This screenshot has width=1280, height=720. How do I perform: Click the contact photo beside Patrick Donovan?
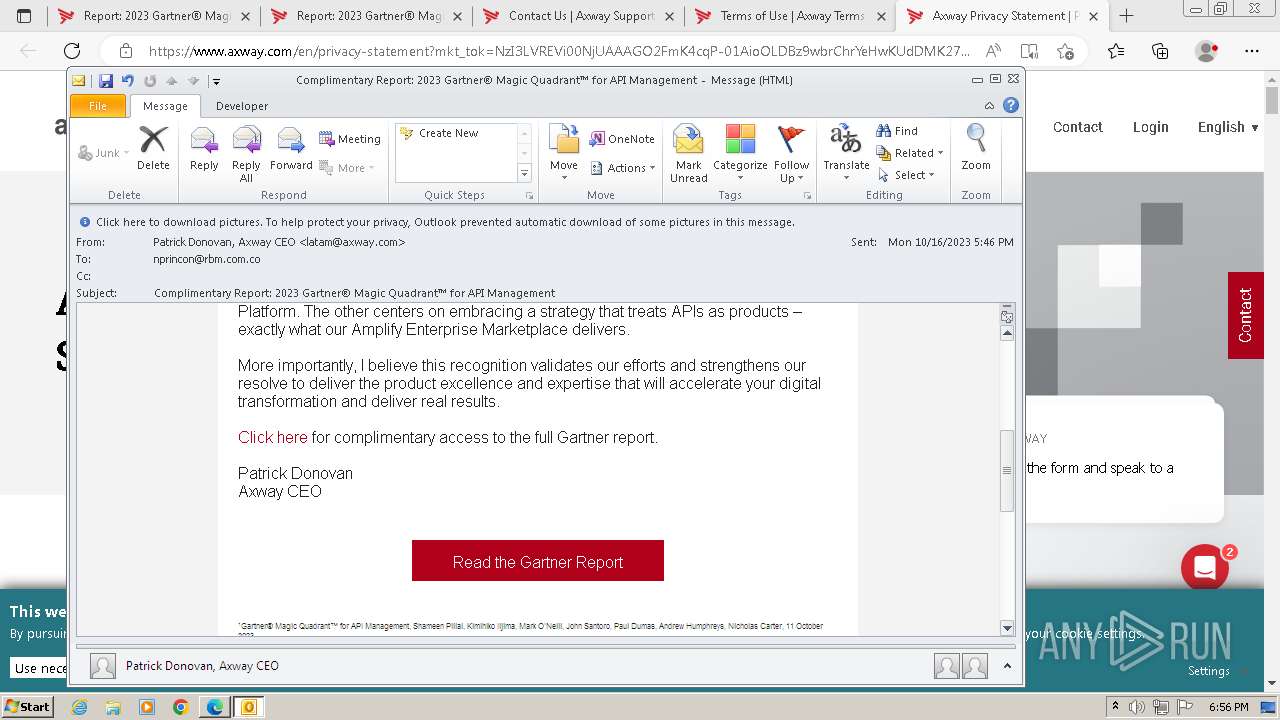[102, 666]
